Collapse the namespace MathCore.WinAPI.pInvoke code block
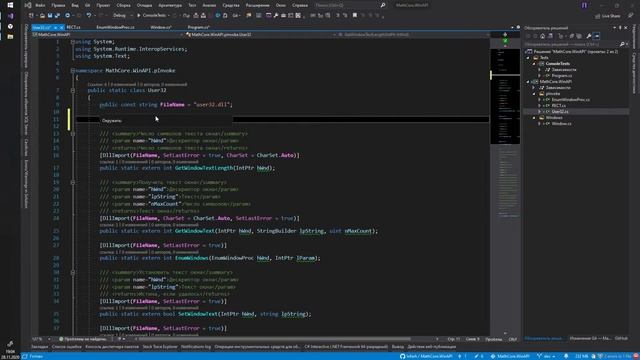640x360 pixels. click(73, 71)
